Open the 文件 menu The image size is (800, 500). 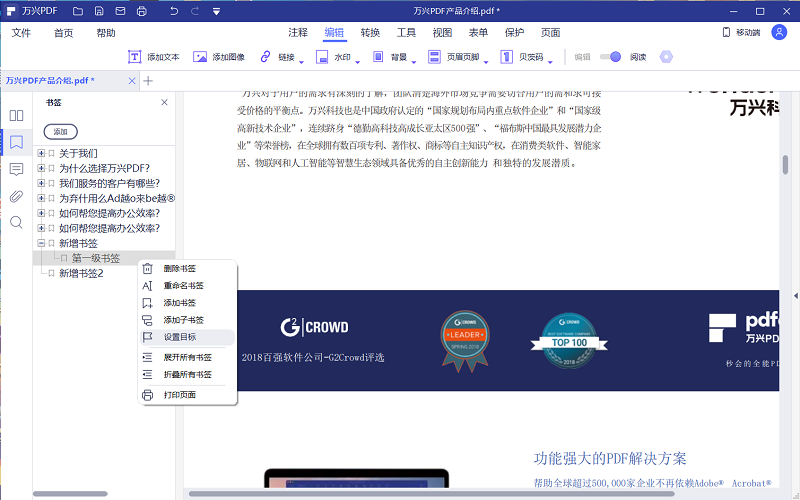click(21, 33)
